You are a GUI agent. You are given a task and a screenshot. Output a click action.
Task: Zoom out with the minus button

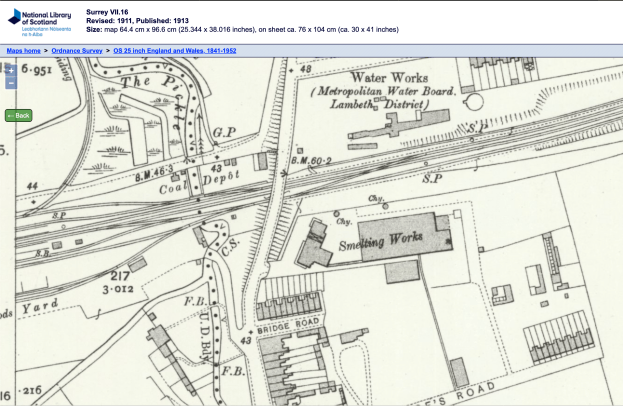click(11, 83)
